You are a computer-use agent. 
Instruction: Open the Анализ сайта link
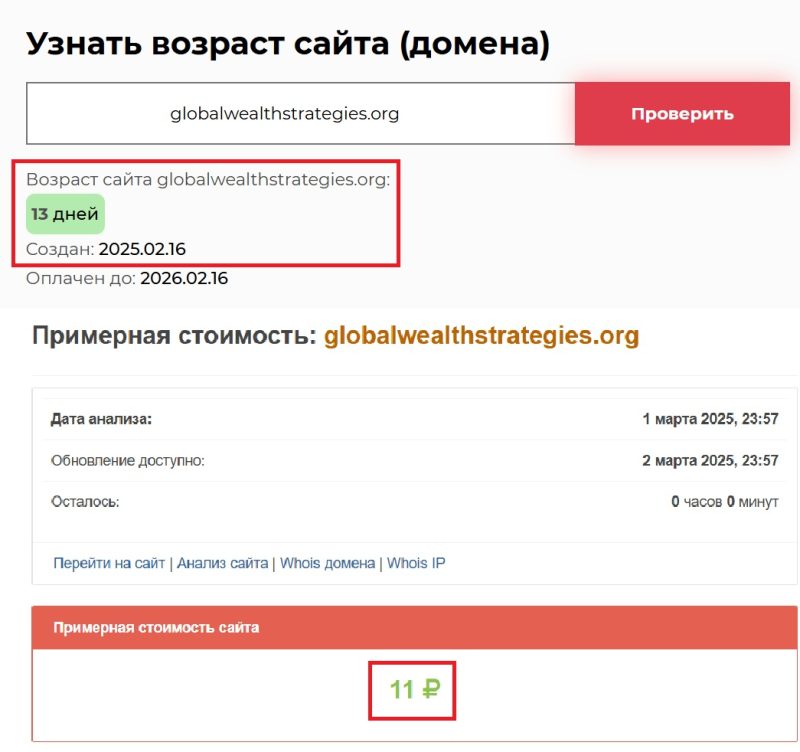[223, 564]
